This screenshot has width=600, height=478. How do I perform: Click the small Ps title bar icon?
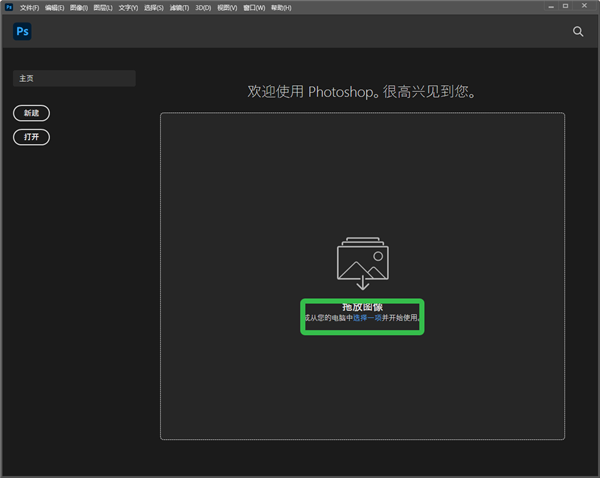pyautogui.click(x=8, y=7)
